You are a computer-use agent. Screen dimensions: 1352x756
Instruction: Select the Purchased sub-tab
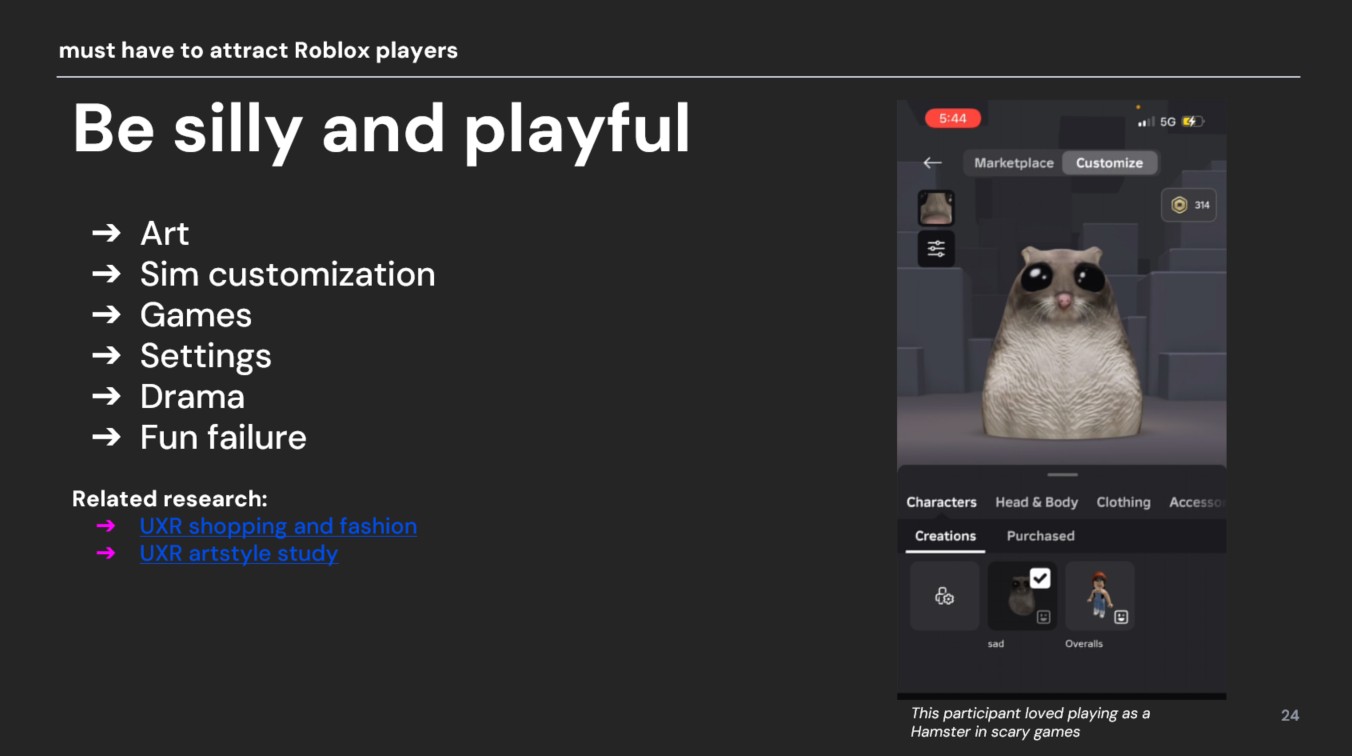tap(1040, 536)
